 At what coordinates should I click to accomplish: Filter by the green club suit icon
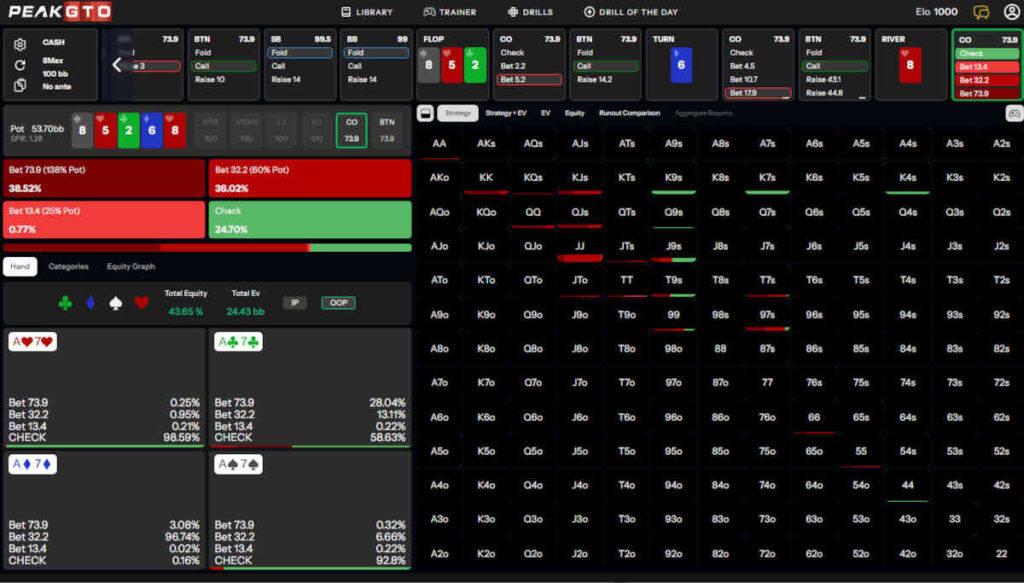coord(65,303)
